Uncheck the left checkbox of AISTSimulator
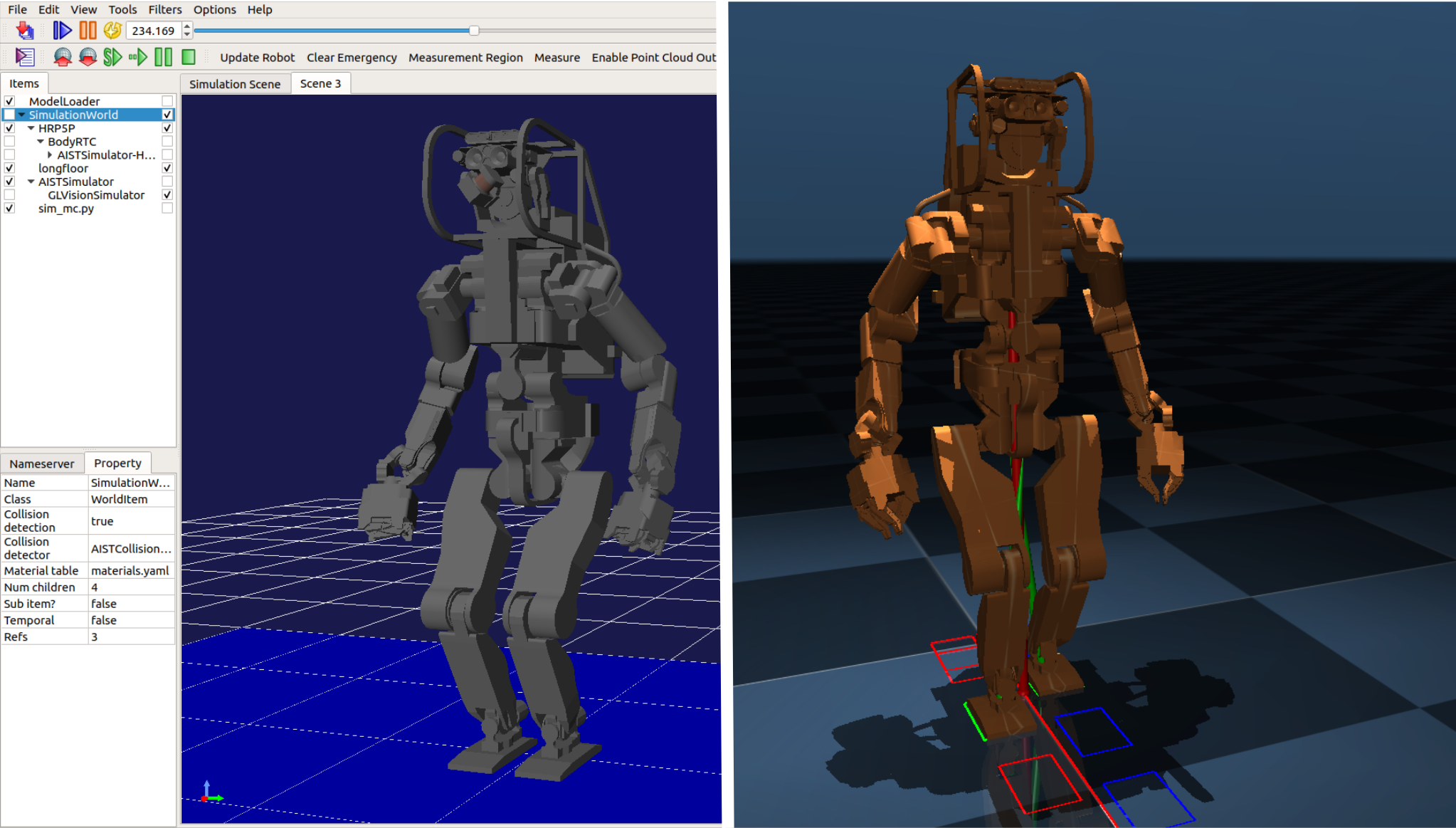The width and height of the screenshot is (1456, 828). coord(9,182)
